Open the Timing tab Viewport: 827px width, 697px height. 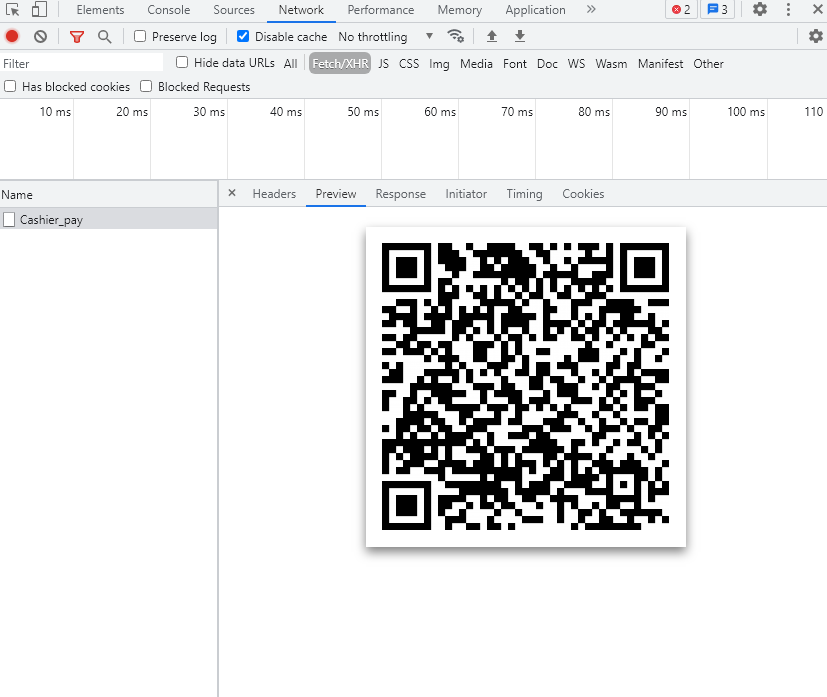tap(524, 193)
